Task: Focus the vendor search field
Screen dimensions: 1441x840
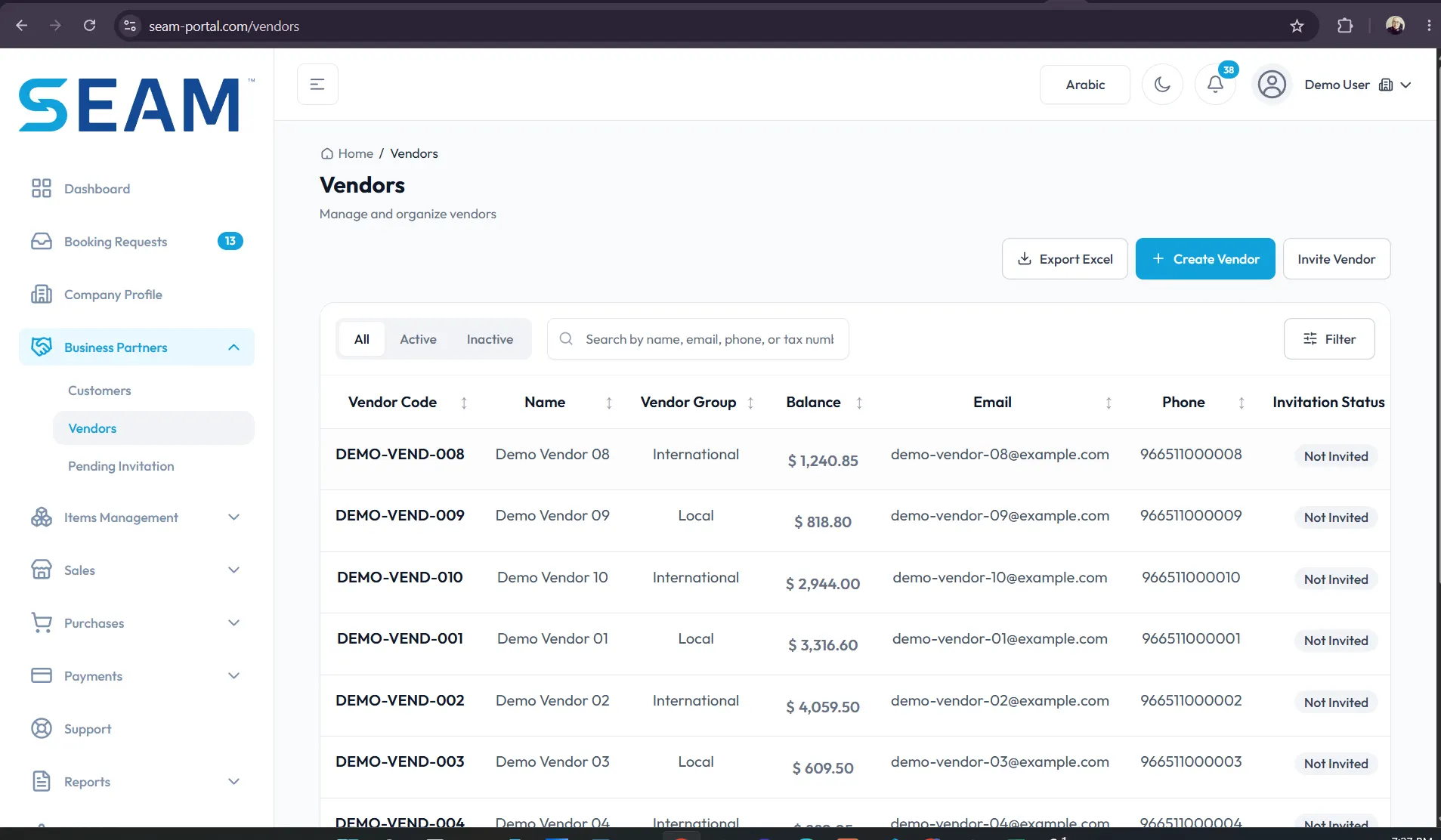Action: coord(698,339)
